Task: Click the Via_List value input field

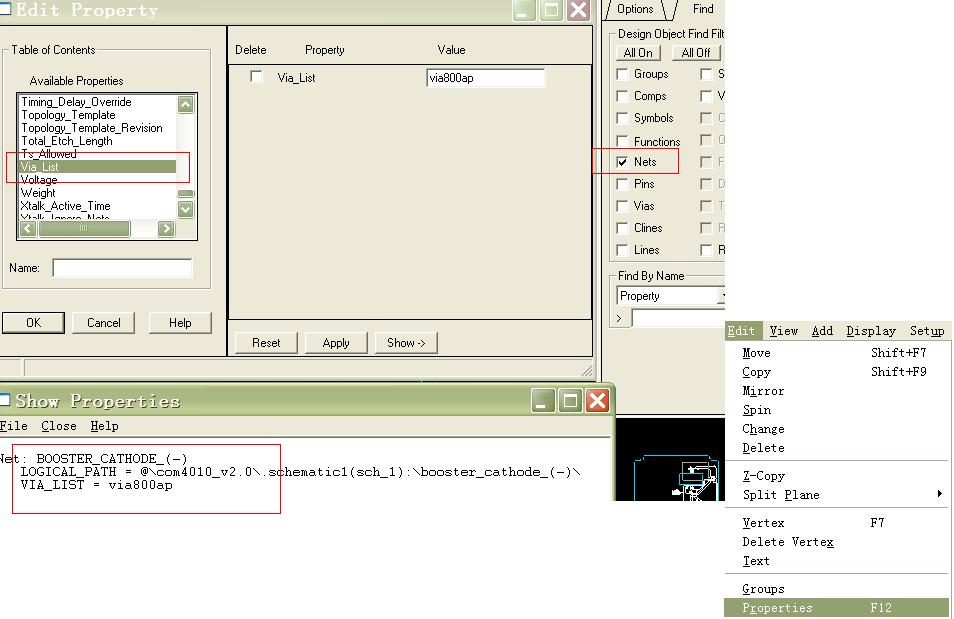Action: pyautogui.click(x=485, y=78)
